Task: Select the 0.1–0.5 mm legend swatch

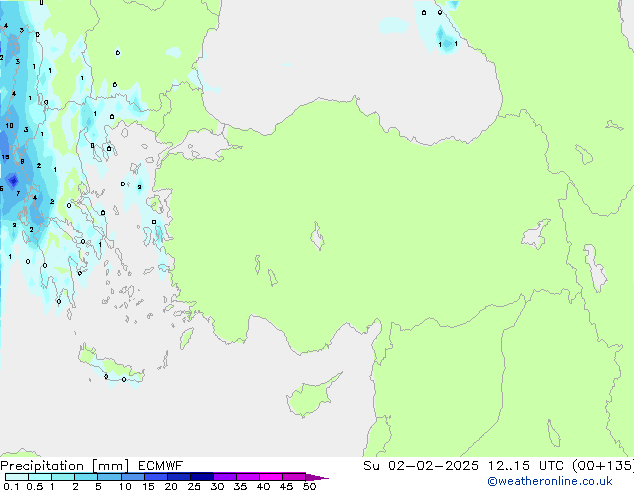Action: pos(17,477)
